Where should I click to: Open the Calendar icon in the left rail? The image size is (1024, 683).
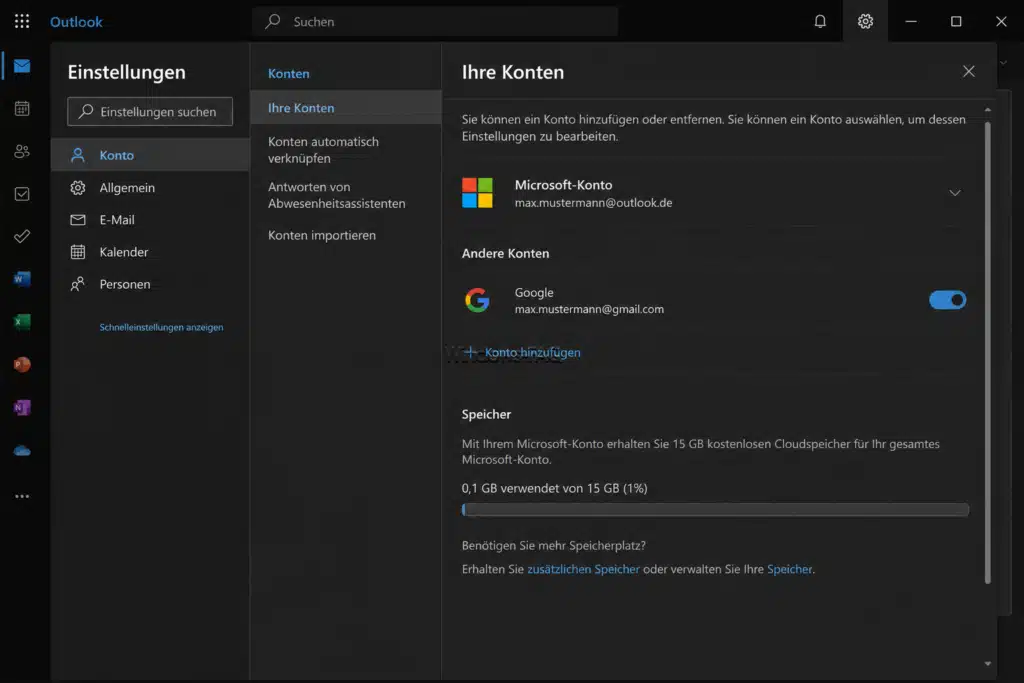click(22, 108)
